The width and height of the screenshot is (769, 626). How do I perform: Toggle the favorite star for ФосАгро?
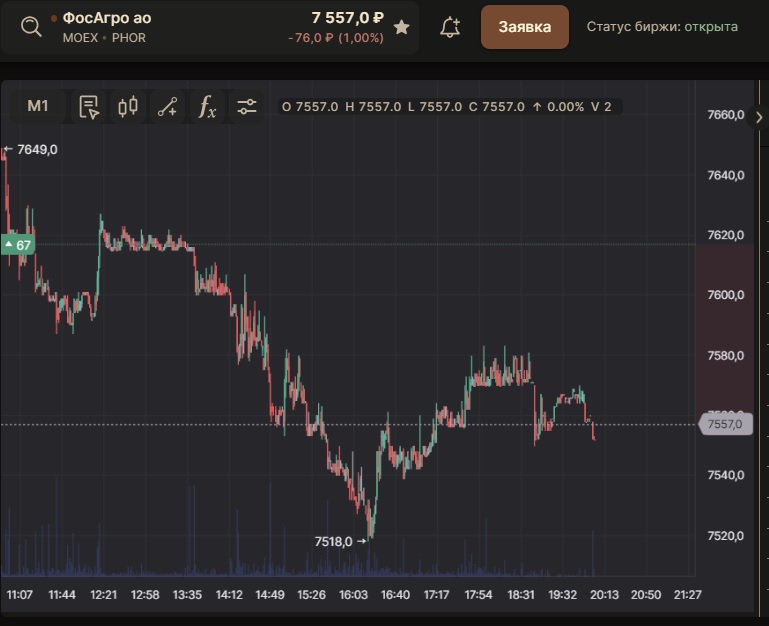click(402, 27)
